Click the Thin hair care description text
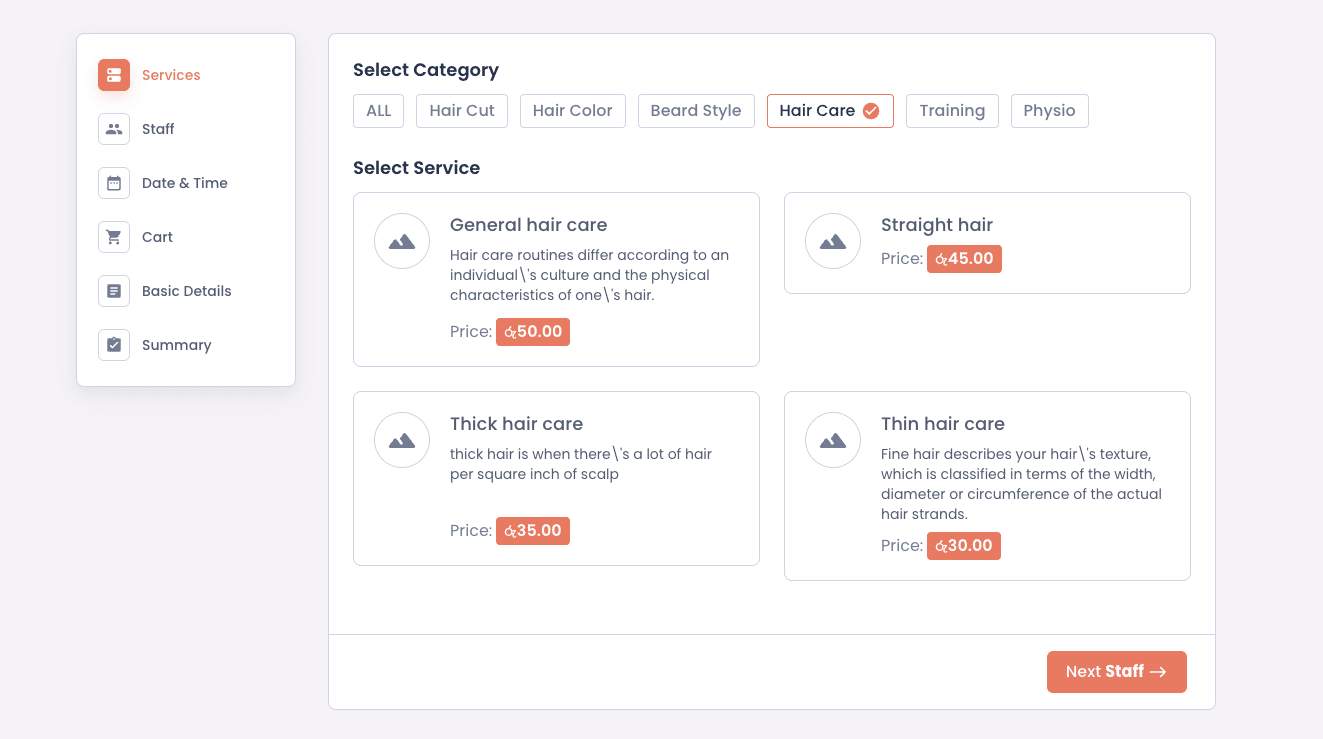1323x739 pixels. pyautogui.click(x=1021, y=484)
